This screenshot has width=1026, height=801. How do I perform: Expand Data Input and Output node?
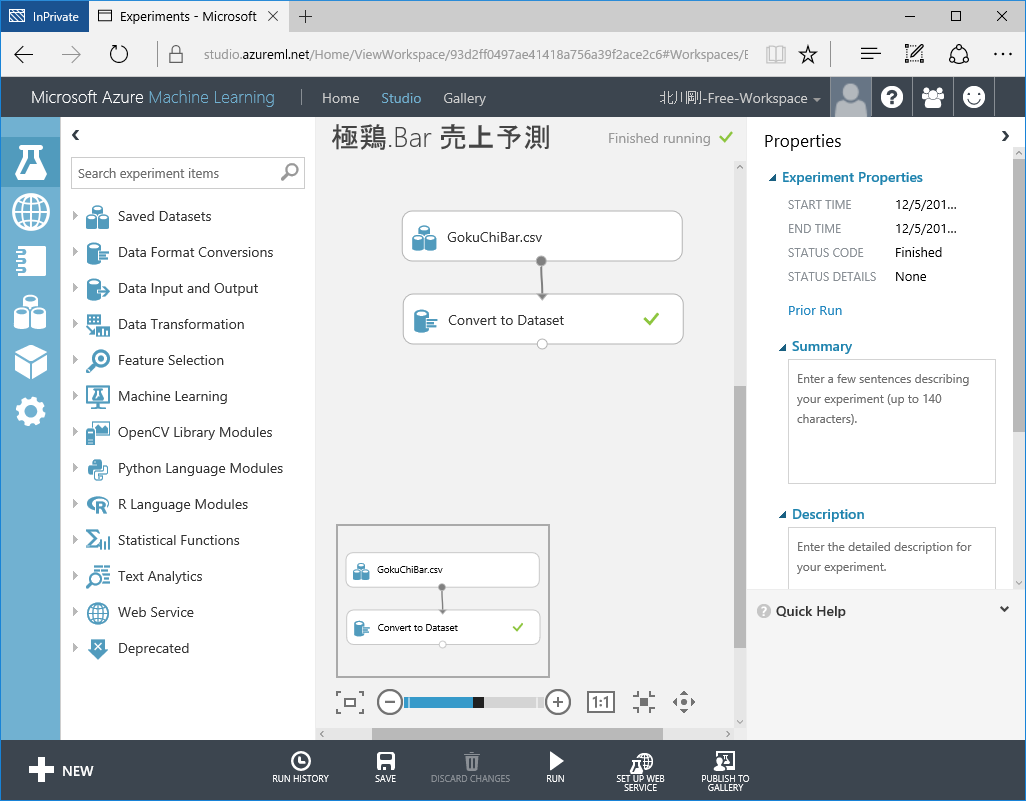pos(75,287)
